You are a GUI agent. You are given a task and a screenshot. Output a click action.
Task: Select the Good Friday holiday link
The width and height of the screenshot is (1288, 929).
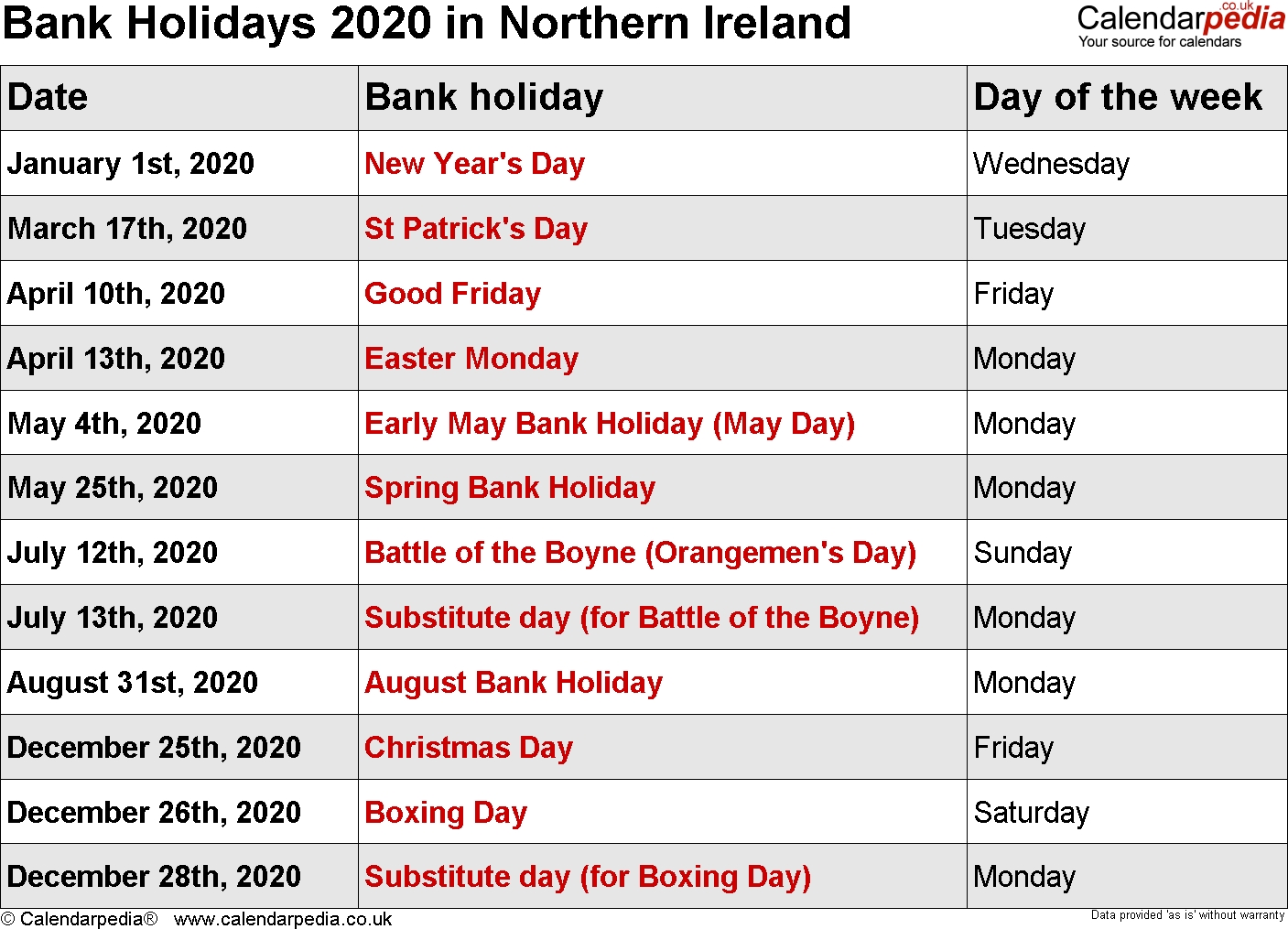tap(452, 294)
